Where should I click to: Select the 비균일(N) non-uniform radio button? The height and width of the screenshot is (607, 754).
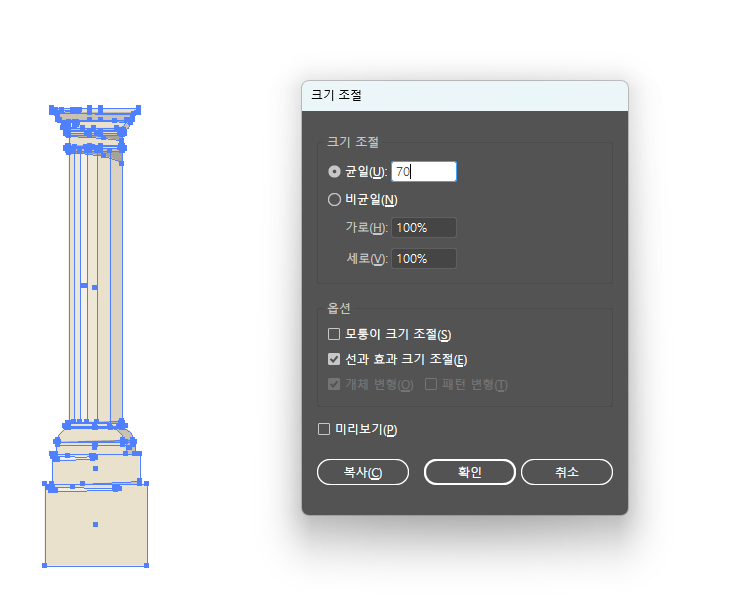[334, 200]
